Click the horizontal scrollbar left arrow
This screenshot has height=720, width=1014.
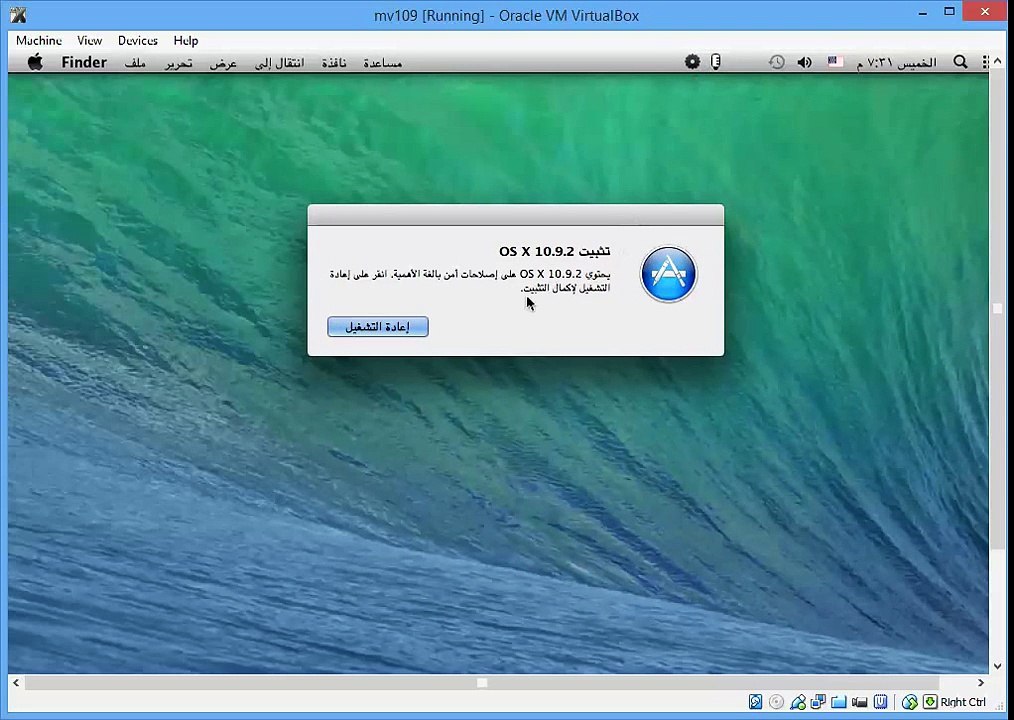[x=16, y=682]
